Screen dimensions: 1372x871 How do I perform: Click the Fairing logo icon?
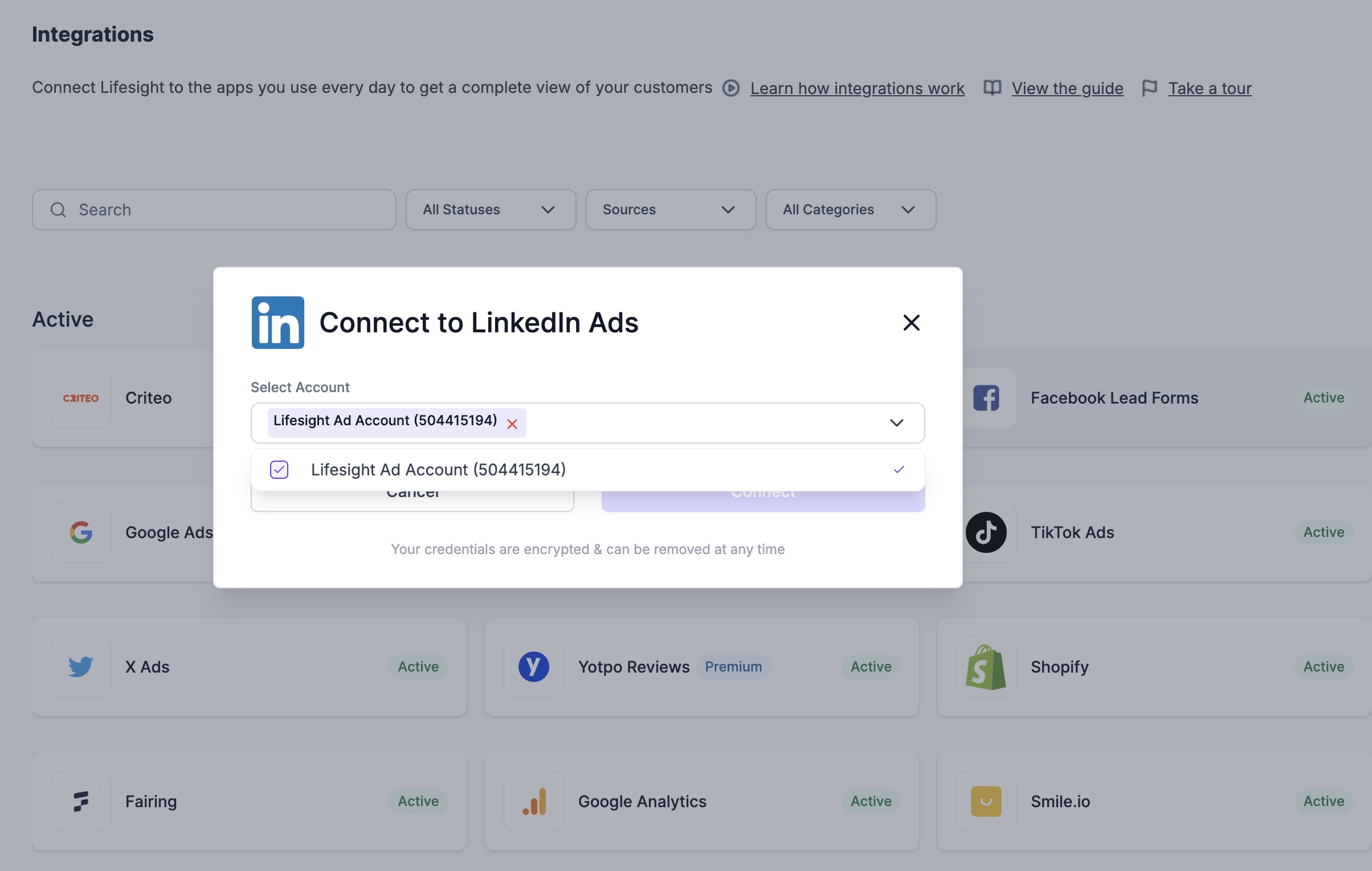(80, 801)
